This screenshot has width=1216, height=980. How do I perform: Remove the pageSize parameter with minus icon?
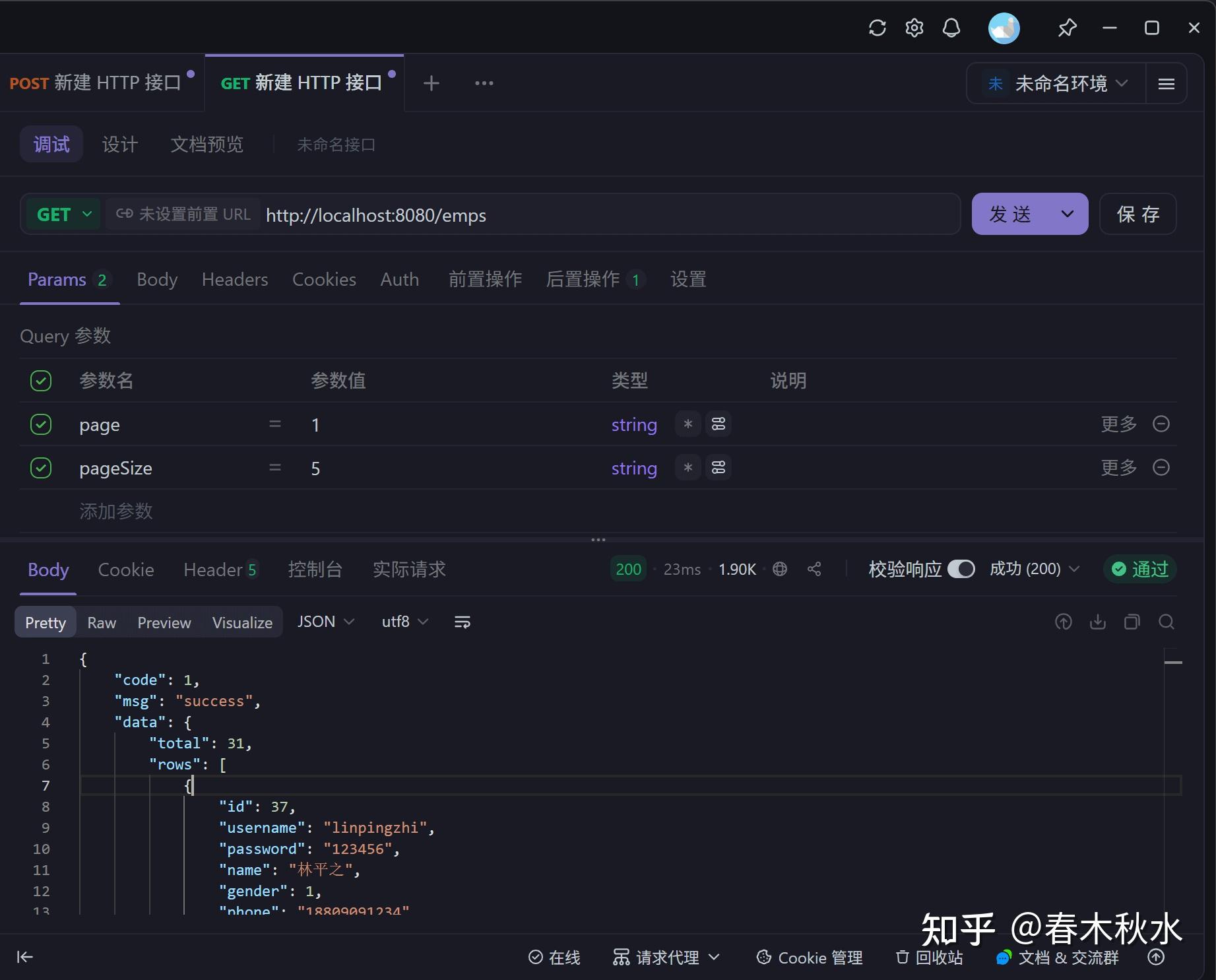point(1161,467)
